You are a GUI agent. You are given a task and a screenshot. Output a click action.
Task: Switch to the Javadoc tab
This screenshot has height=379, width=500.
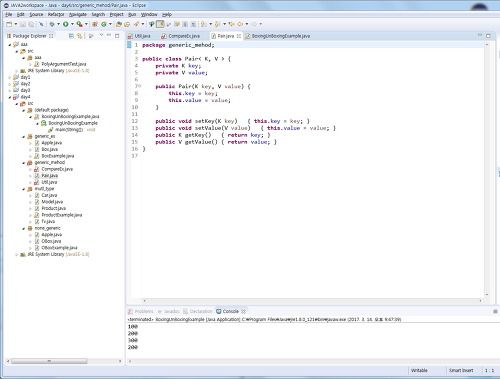169,311
